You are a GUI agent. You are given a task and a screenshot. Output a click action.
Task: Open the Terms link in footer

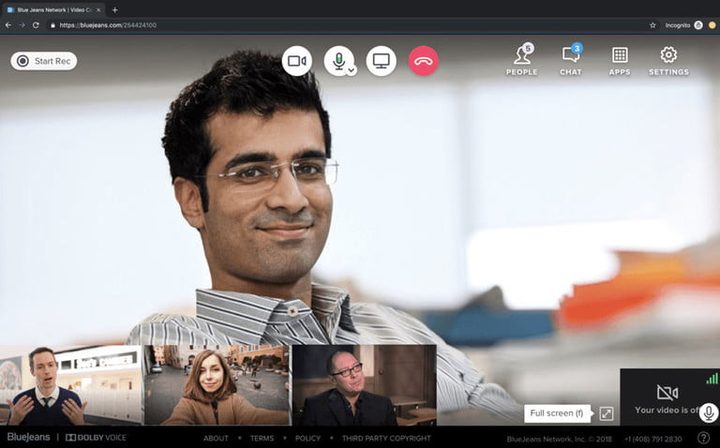point(262,438)
